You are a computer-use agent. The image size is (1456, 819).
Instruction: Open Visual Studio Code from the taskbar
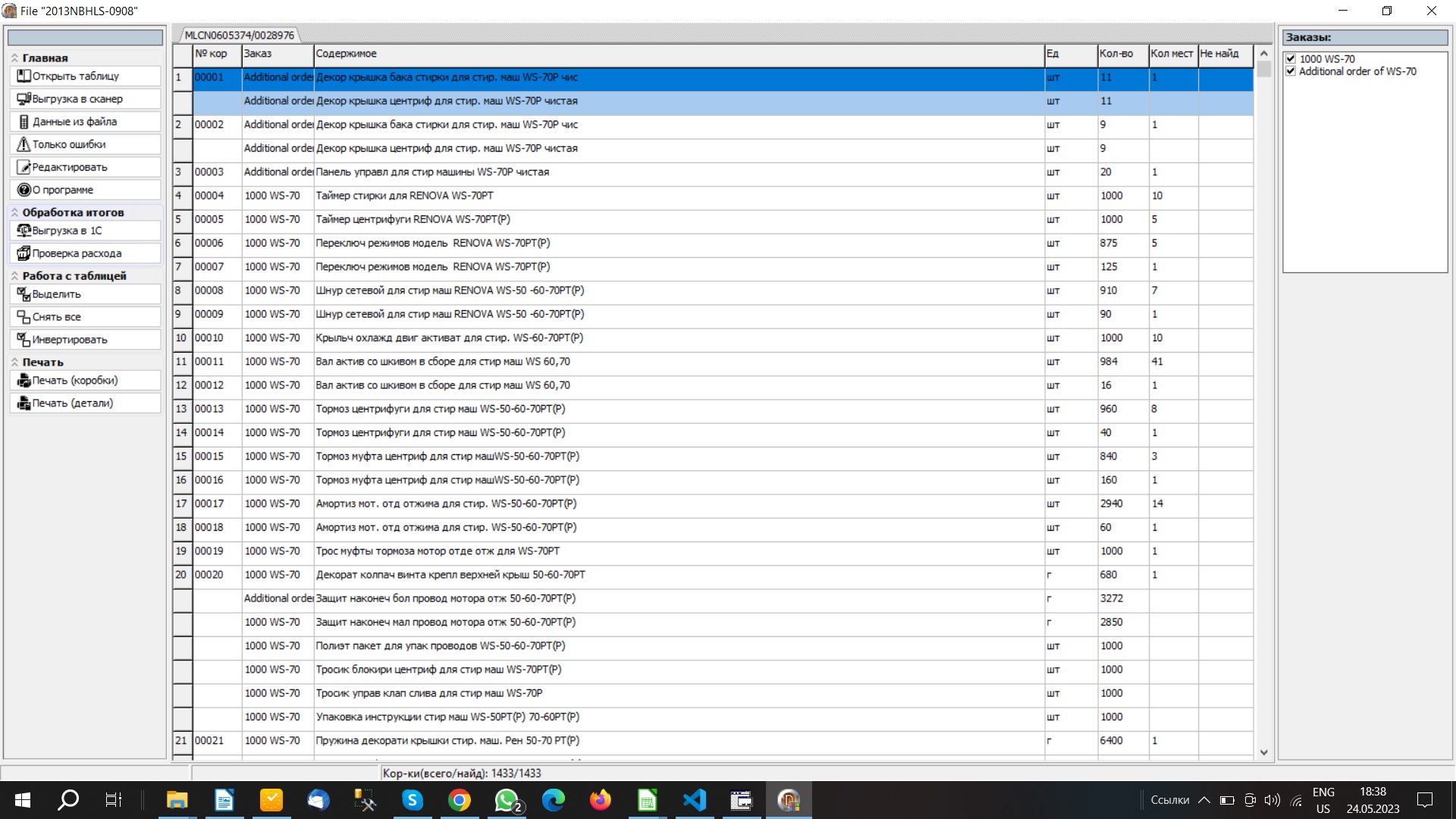point(694,800)
